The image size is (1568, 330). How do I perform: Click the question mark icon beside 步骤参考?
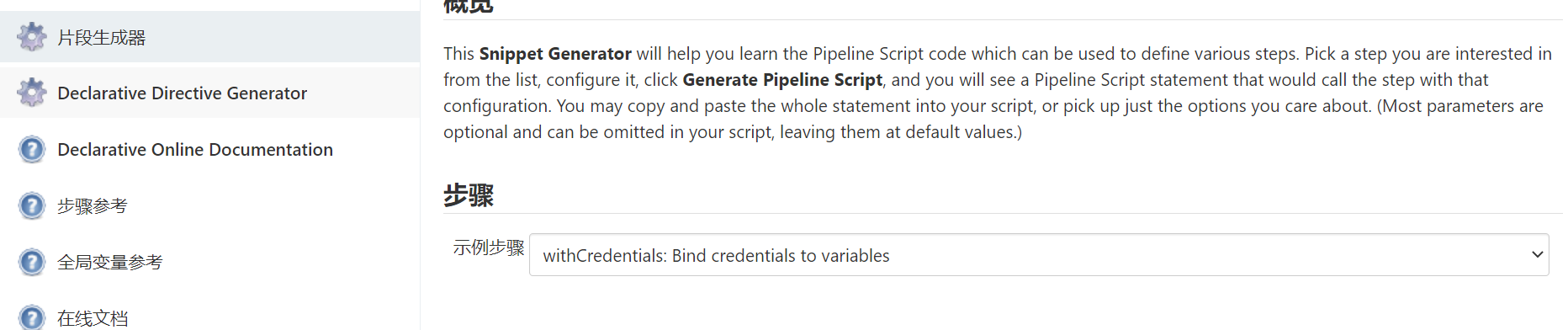tap(32, 205)
